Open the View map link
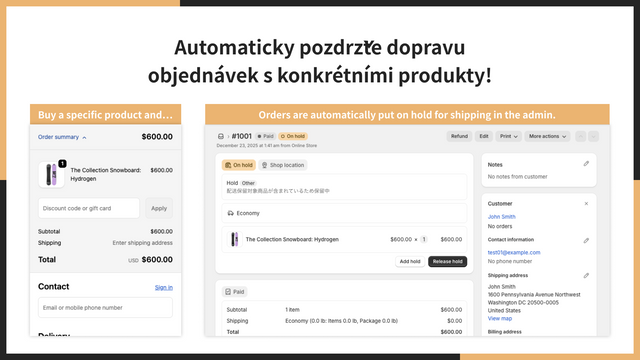The image size is (640, 360). (x=500, y=318)
